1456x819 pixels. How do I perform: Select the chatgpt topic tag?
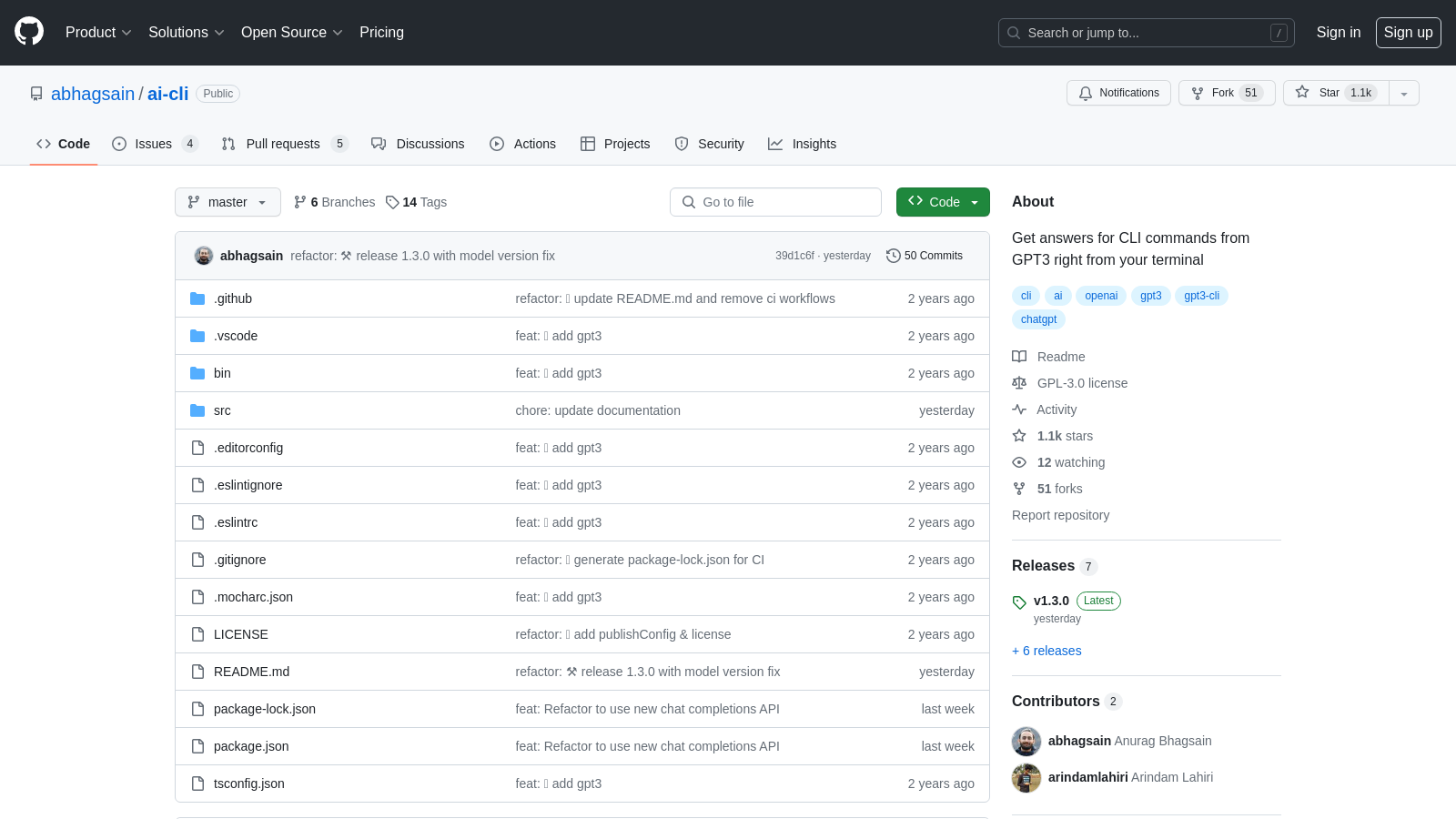coord(1038,319)
